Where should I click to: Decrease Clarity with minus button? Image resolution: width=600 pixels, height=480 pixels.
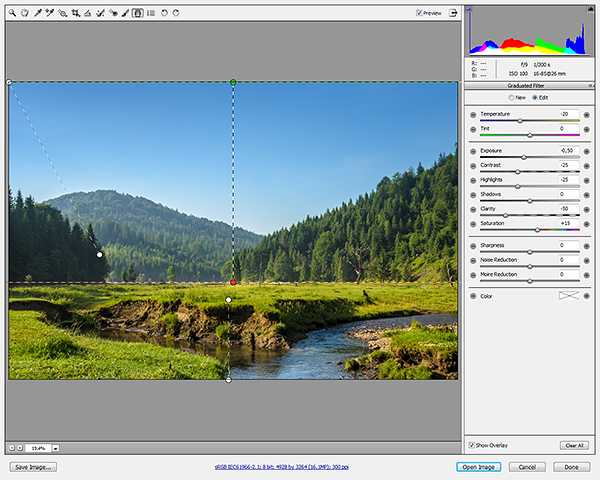point(473,210)
